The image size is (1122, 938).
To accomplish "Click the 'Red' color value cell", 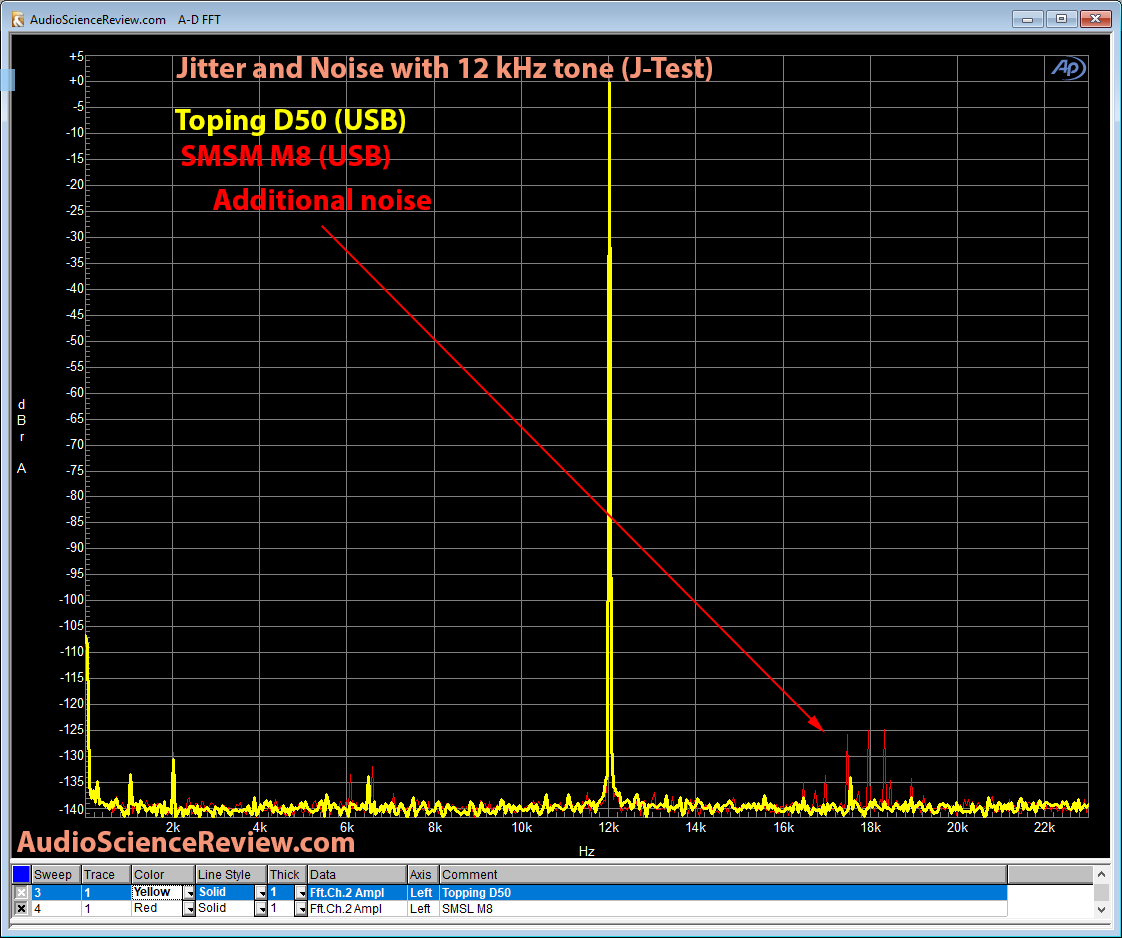I will [157, 909].
